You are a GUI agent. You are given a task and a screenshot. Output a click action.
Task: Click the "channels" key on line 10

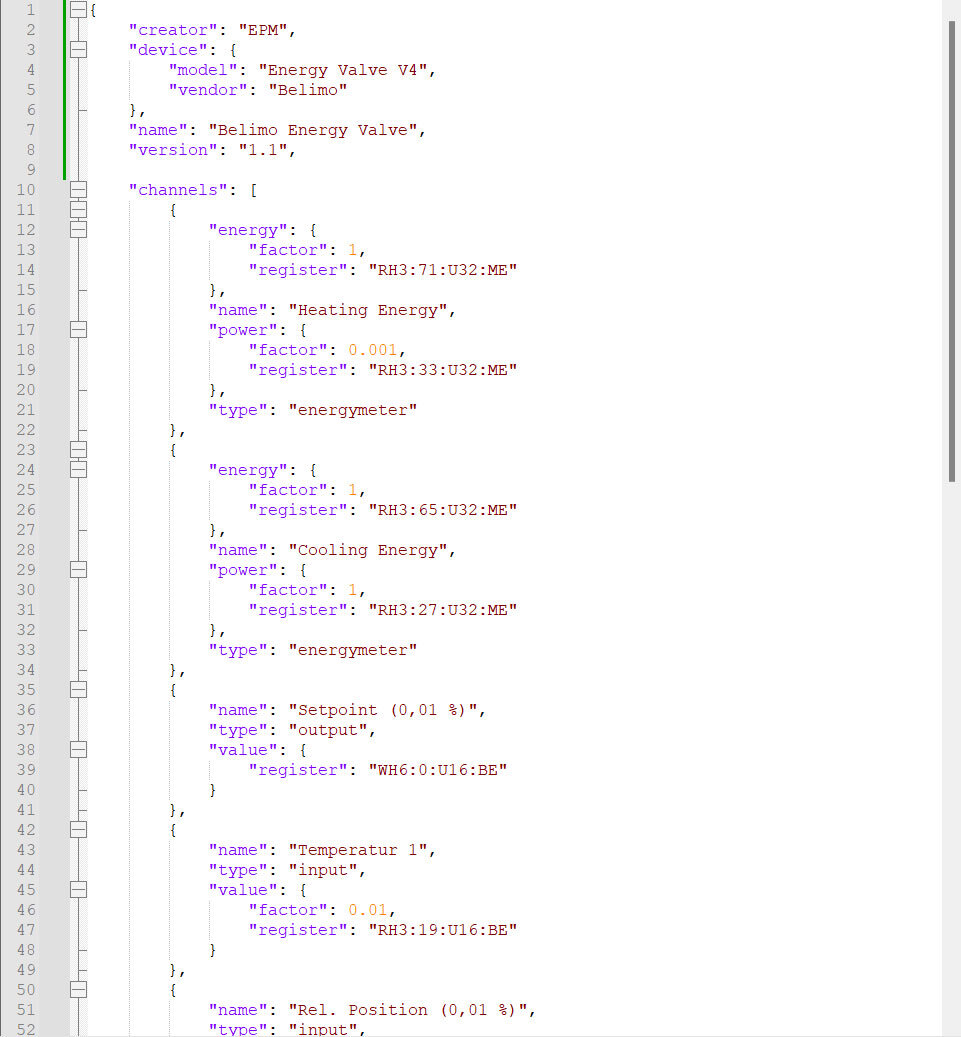[x=178, y=190]
